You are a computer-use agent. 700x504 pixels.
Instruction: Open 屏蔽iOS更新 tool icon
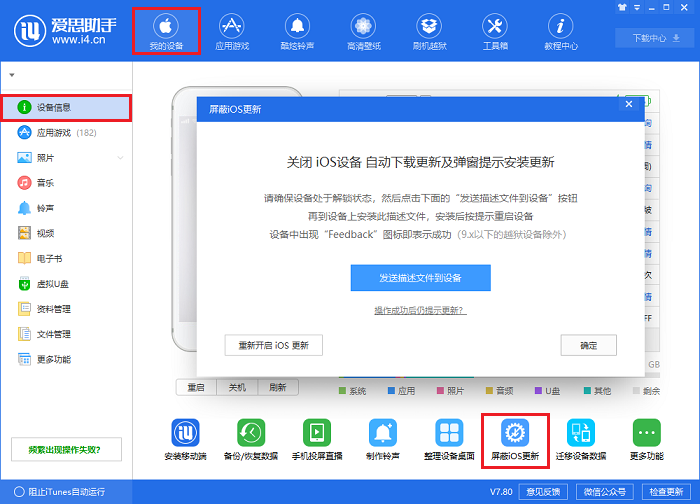515,440
